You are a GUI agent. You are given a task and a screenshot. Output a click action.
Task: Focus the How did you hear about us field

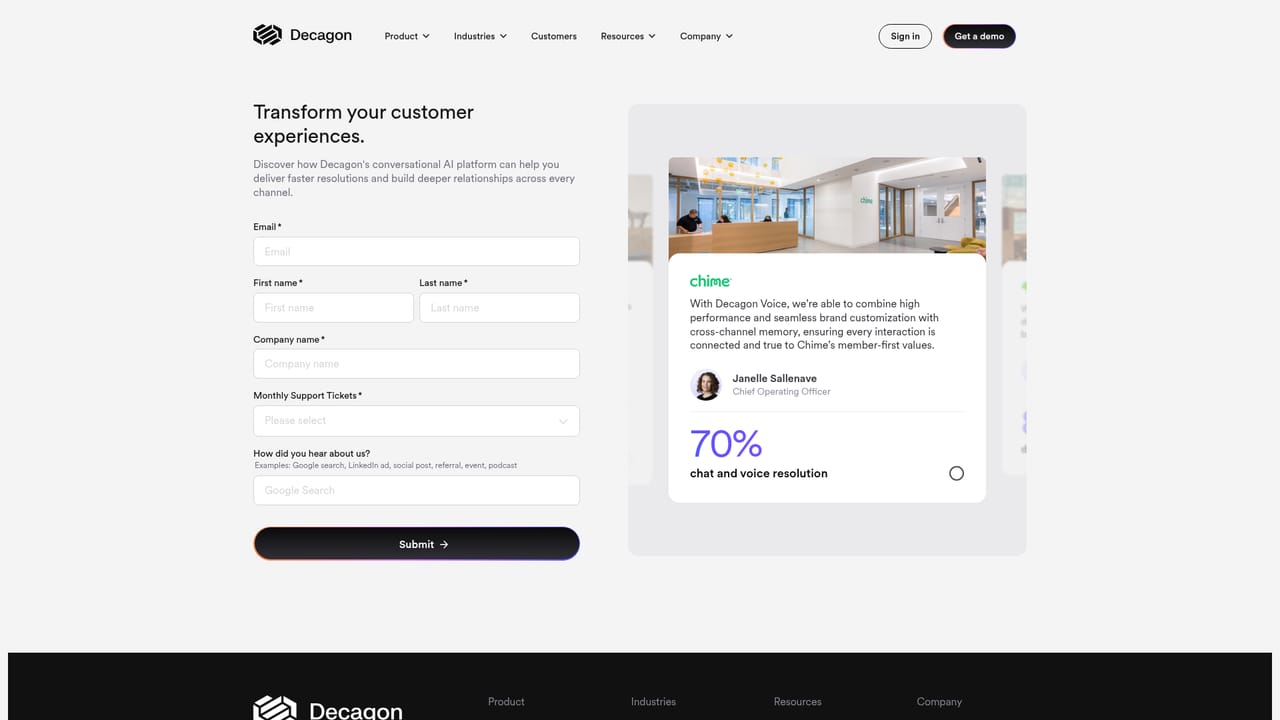point(416,490)
